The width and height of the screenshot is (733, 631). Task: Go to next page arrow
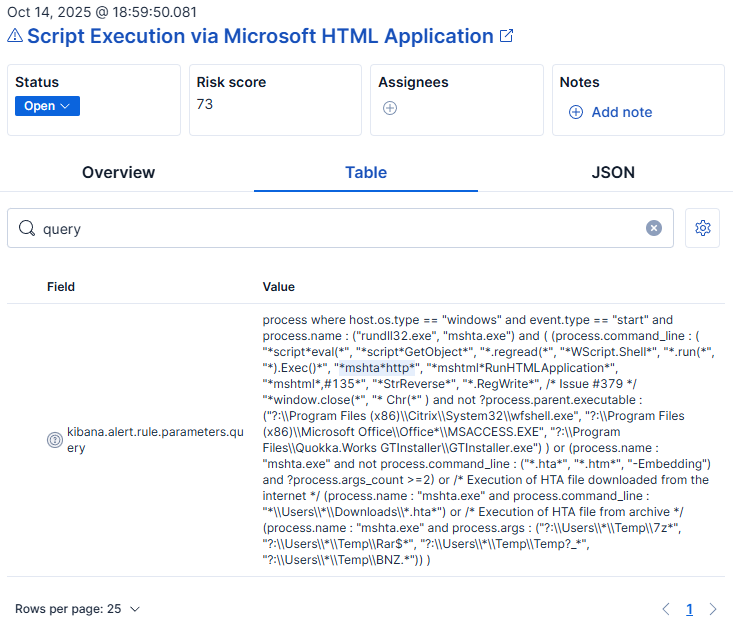713,609
